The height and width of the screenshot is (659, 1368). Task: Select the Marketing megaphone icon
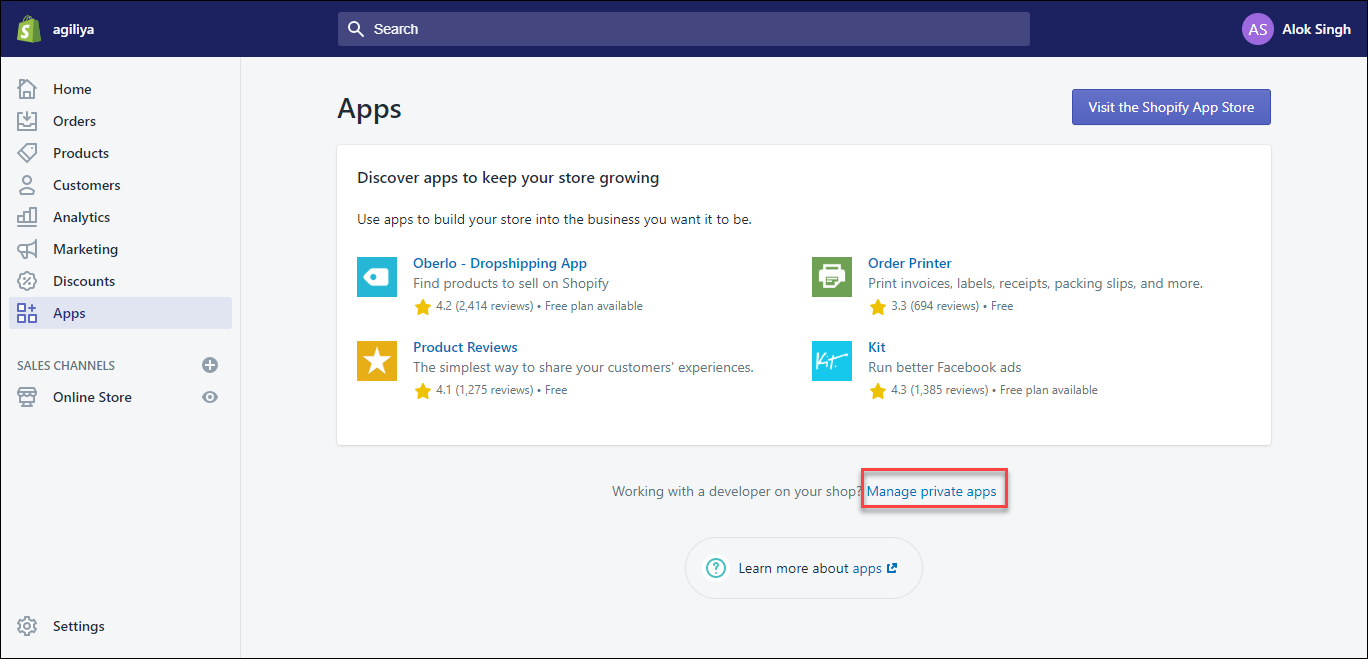click(28, 248)
